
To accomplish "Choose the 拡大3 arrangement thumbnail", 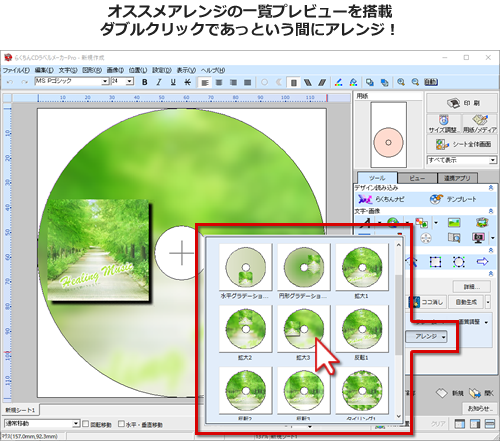I will coord(304,329).
